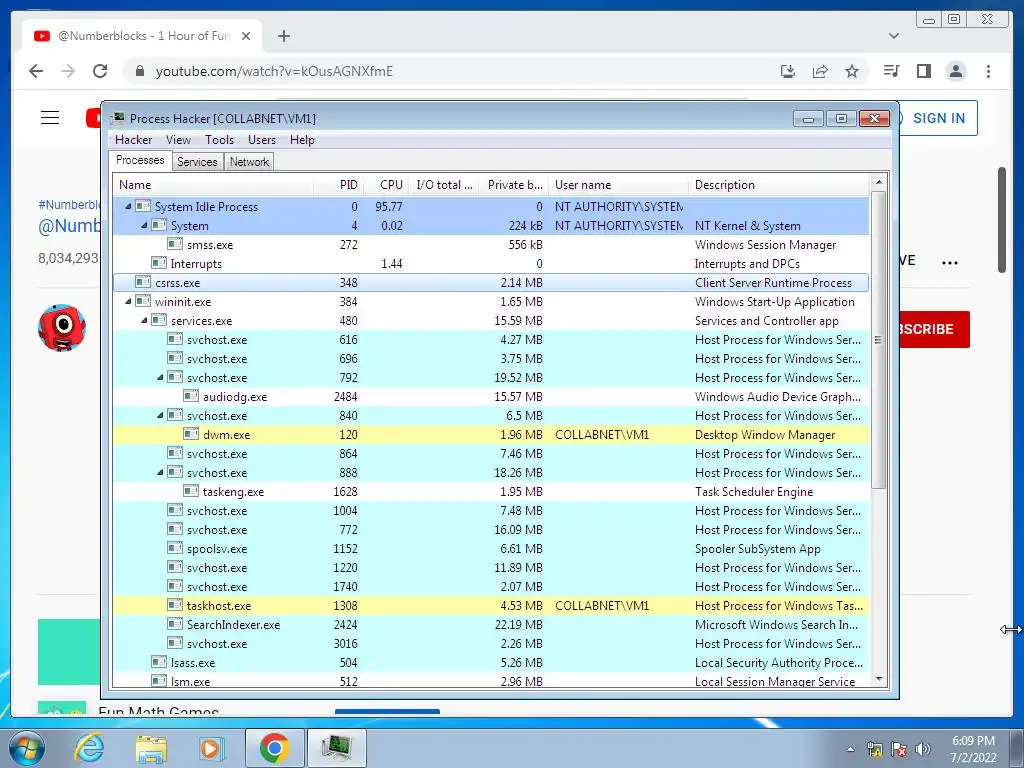Click the more actions ellipsis on YouTube
The height and width of the screenshot is (768, 1024).
click(x=950, y=263)
